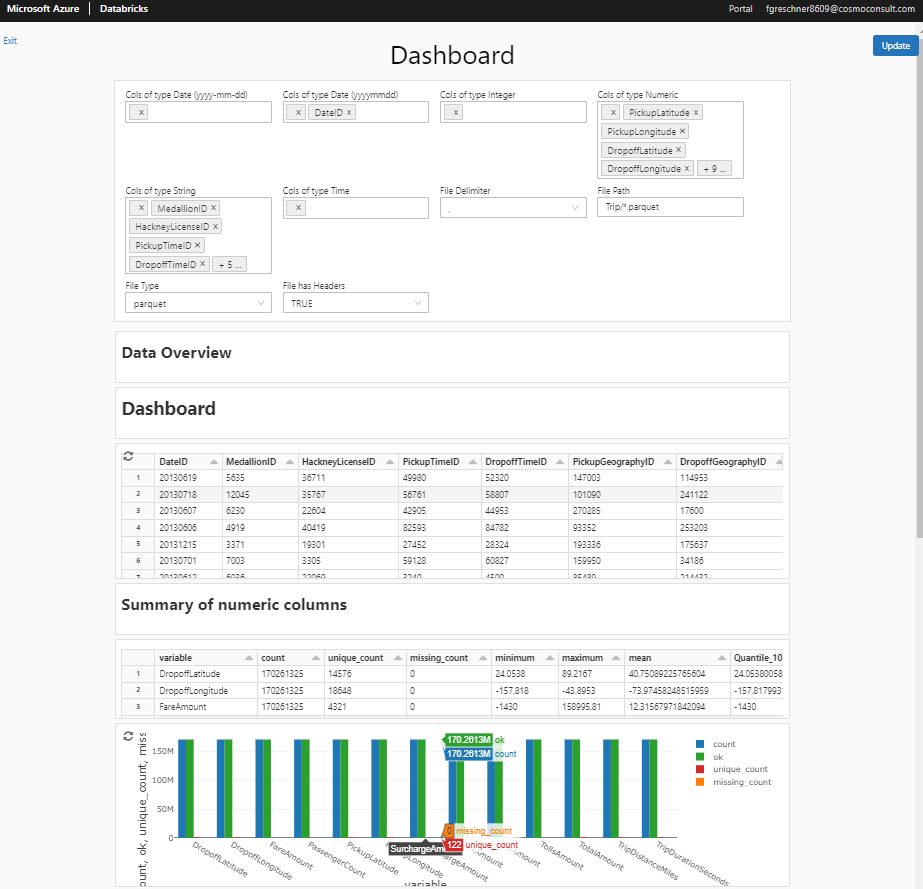Remove DropoffLongitude tag from Numeric columns
Screen dimensions: 923x889
pos(686,168)
